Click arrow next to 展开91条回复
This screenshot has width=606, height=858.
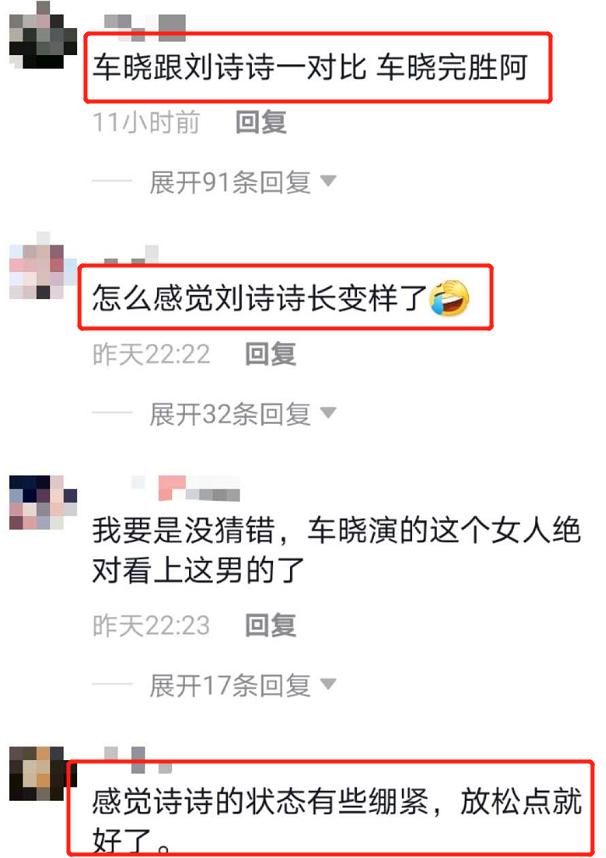328,181
